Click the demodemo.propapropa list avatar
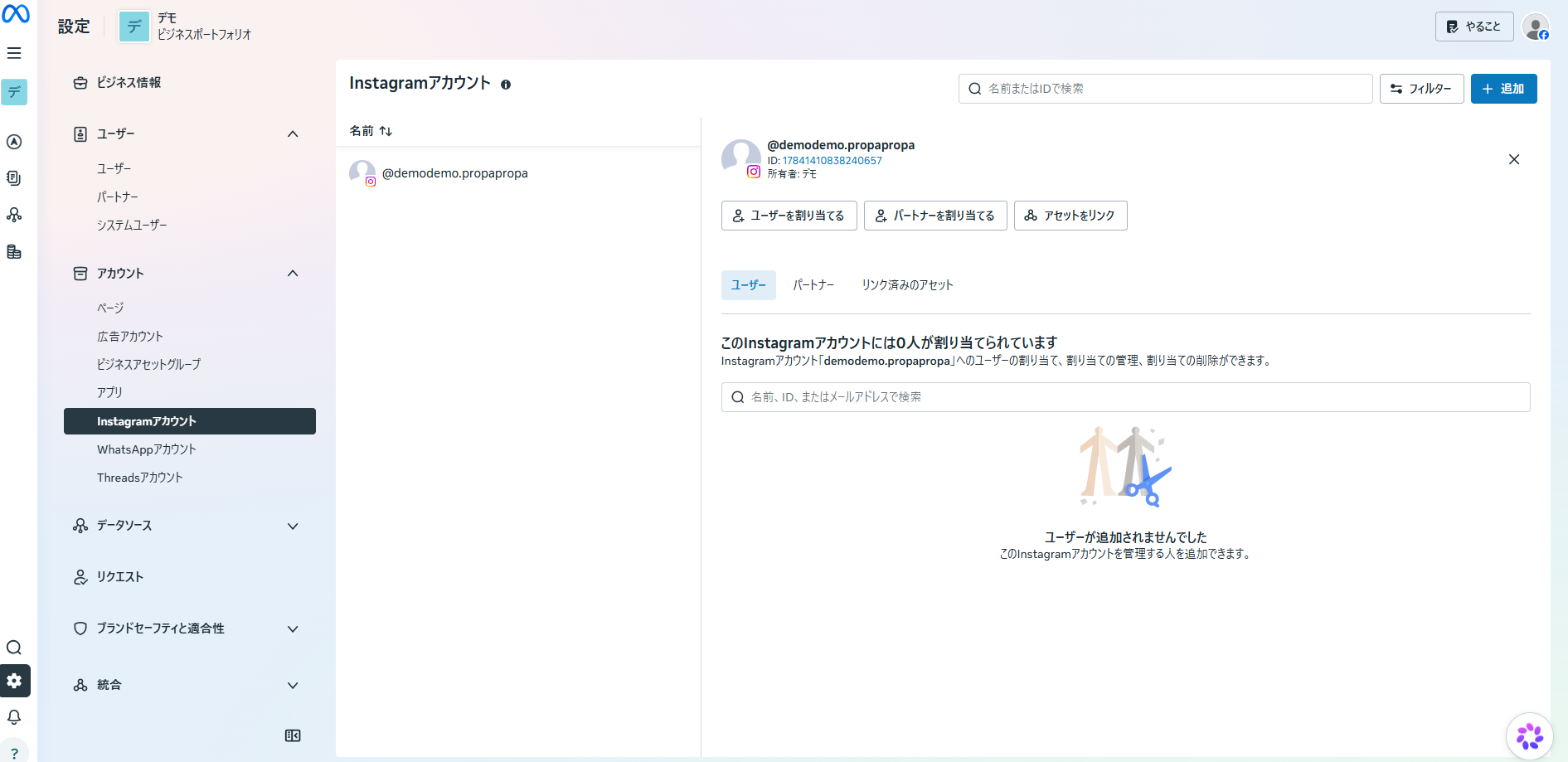The height and width of the screenshot is (762, 1568). point(362,173)
